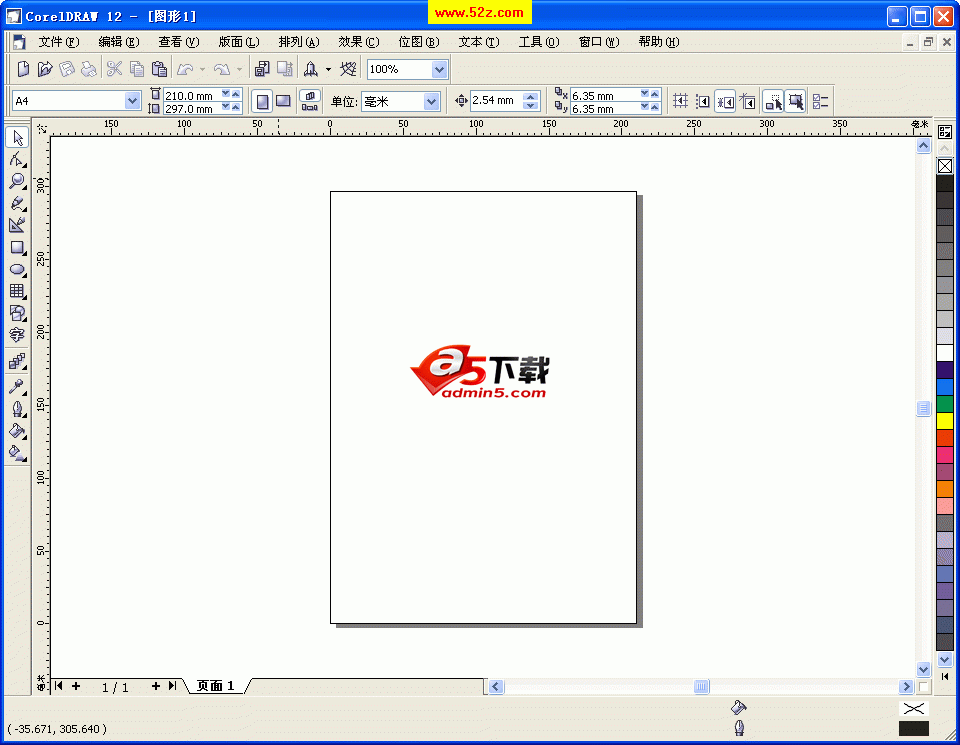Click the nudge offset 2.54 mm field
Image resolution: width=960 pixels, height=745 pixels.
(x=496, y=101)
